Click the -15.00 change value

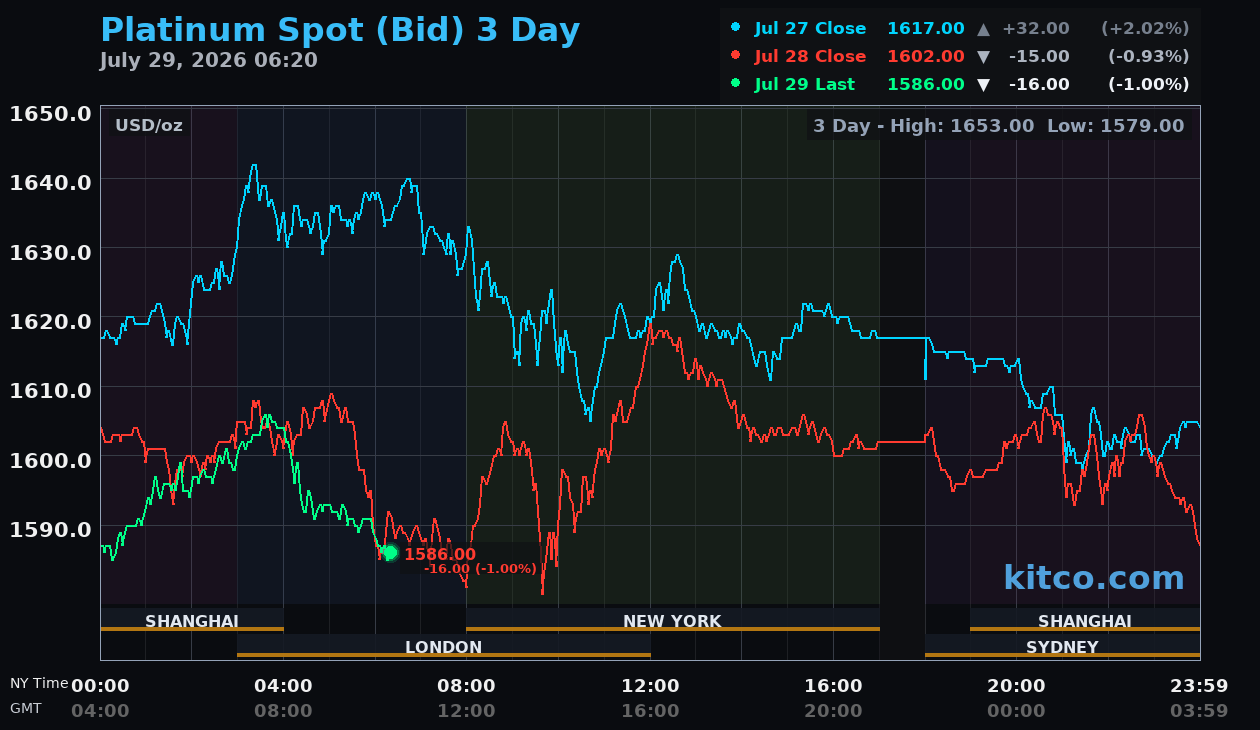coord(1039,57)
